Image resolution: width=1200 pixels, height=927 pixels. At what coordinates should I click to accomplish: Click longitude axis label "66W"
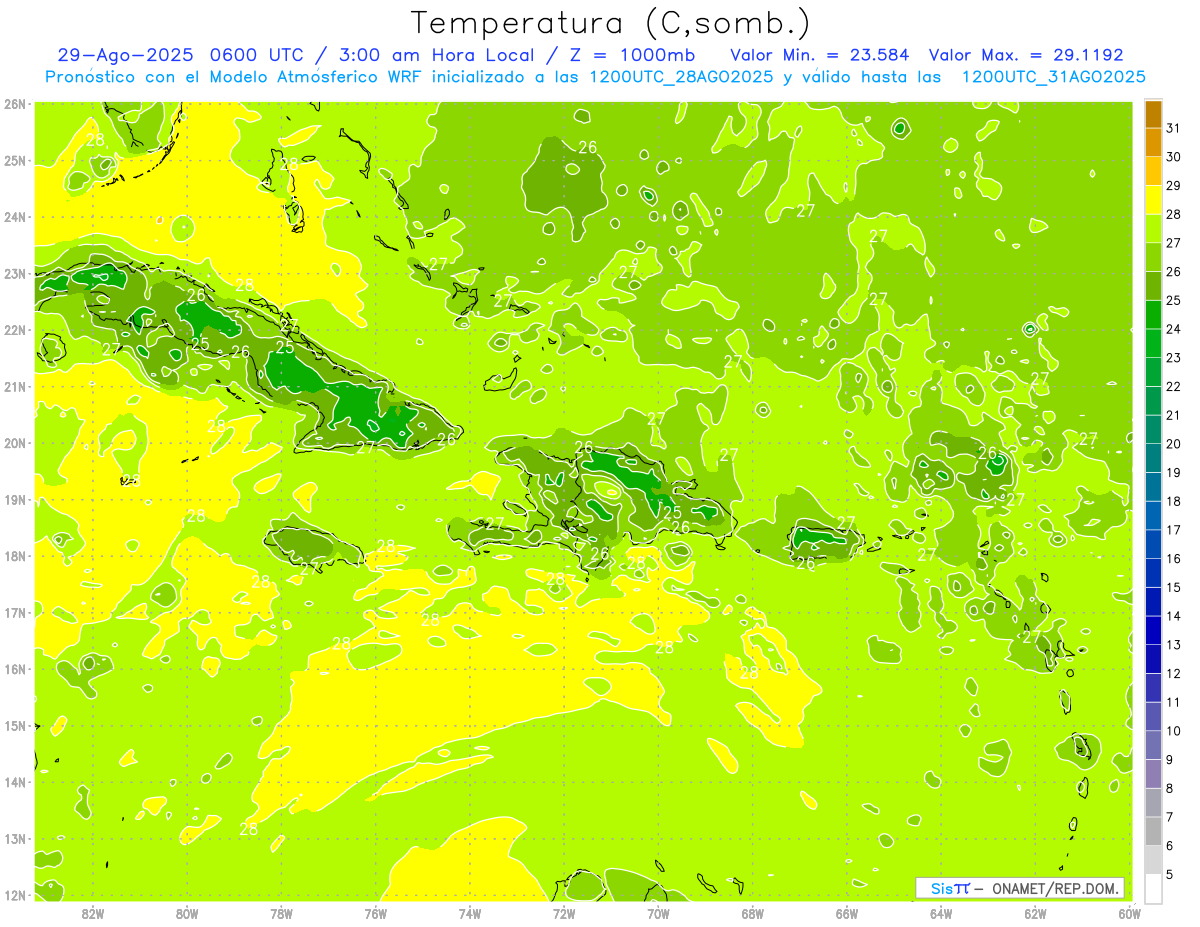[x=846, y=913]
